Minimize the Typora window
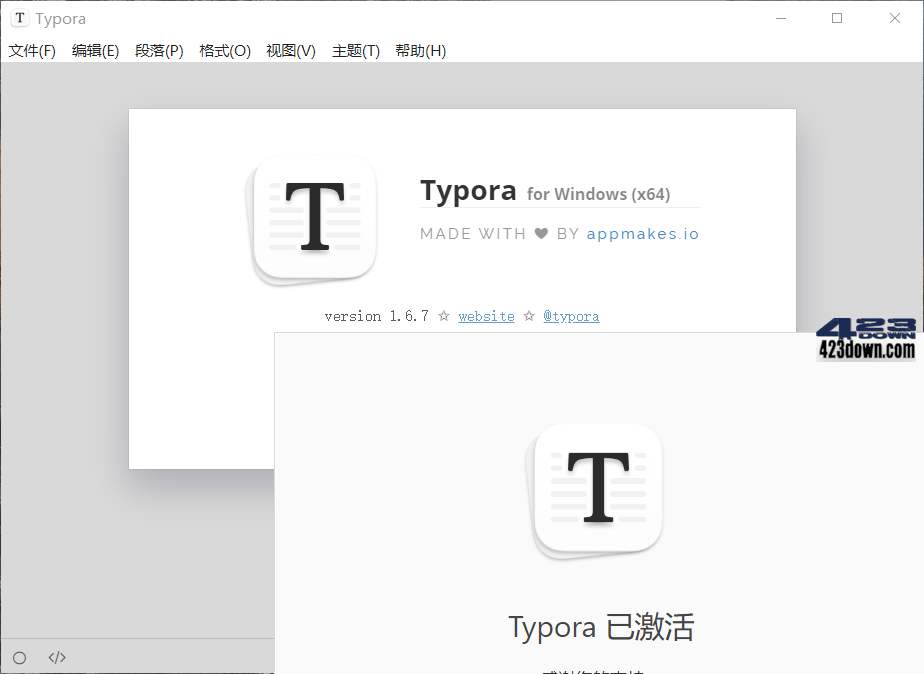Viewport: 924px width, 674px height. pos(780,17)
